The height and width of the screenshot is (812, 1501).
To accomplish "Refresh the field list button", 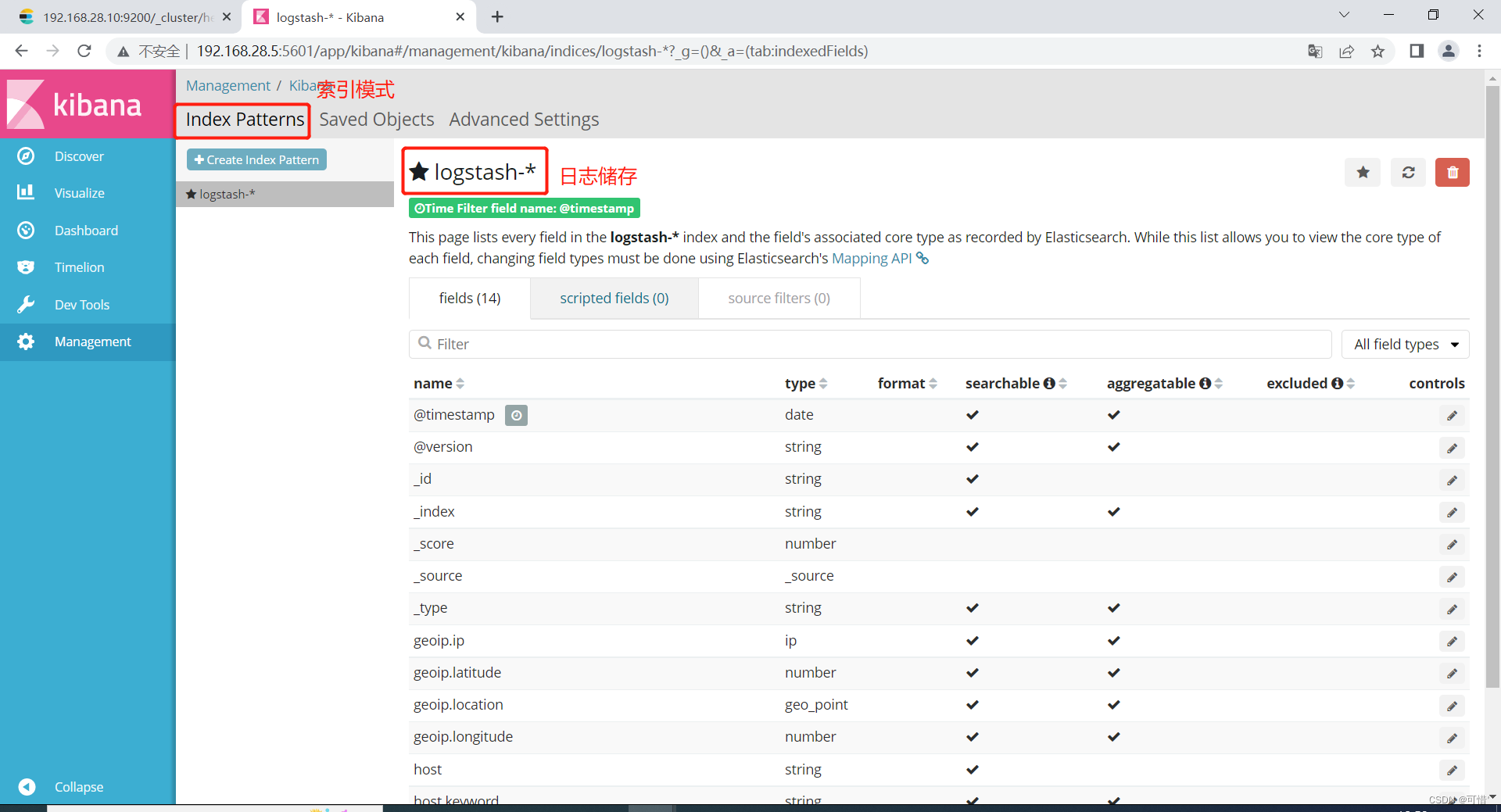I will (x=1408, y=172).
